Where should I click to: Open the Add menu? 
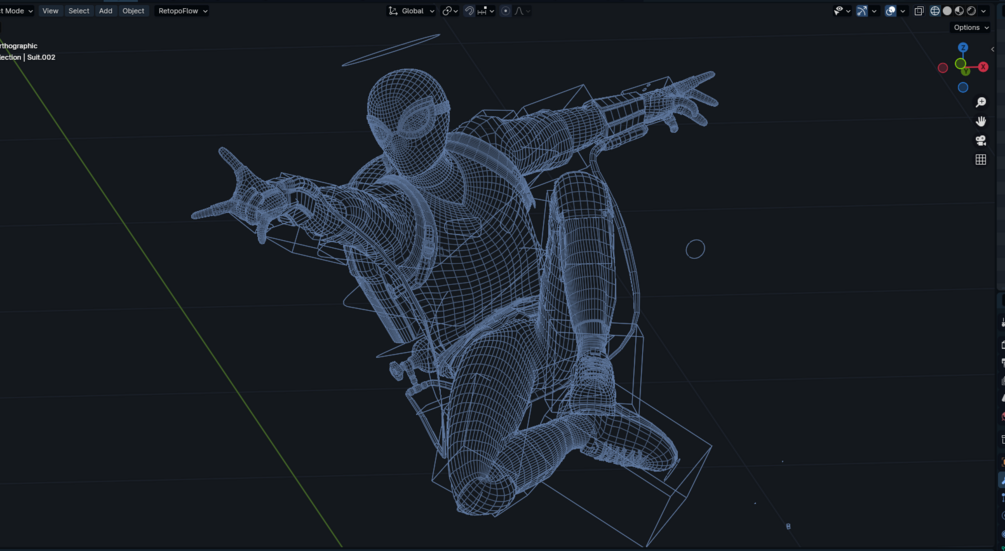[106, 11]
